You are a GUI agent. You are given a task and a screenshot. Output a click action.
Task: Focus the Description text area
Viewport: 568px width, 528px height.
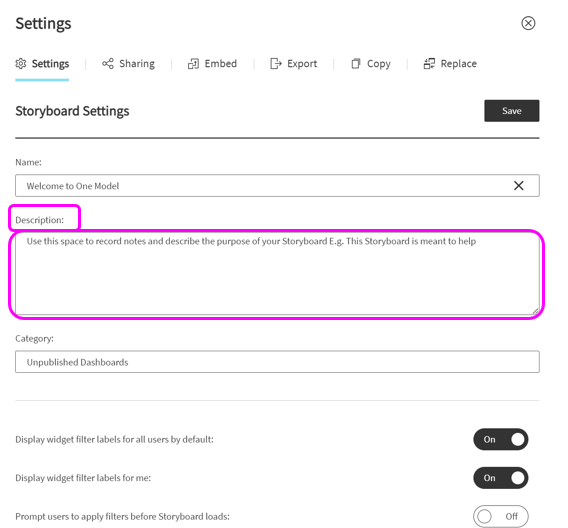[277, 274]
